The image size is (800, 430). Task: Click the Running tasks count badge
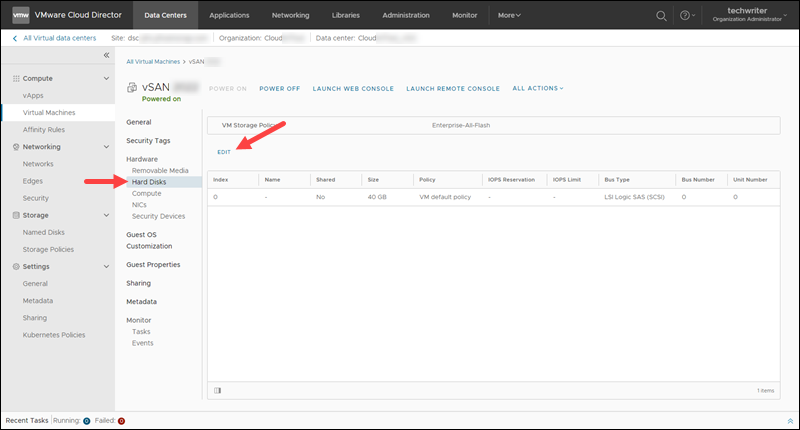pos(87,421)
